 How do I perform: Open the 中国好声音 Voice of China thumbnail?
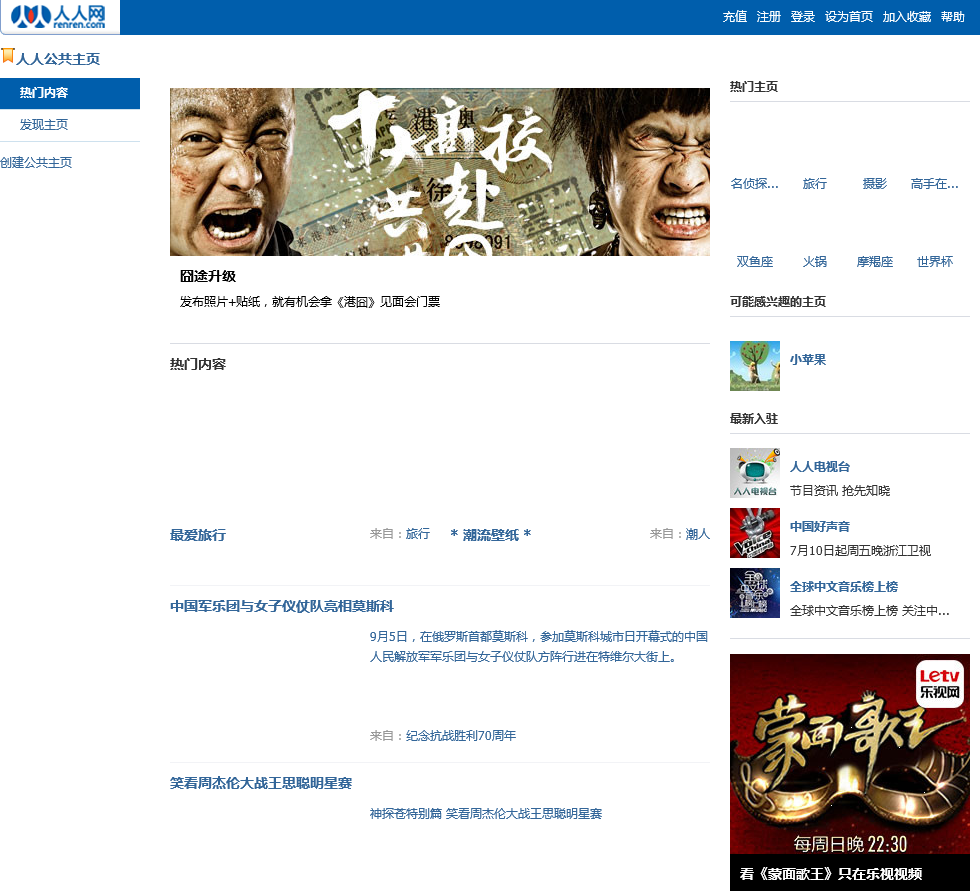click(x=754, y=533)
